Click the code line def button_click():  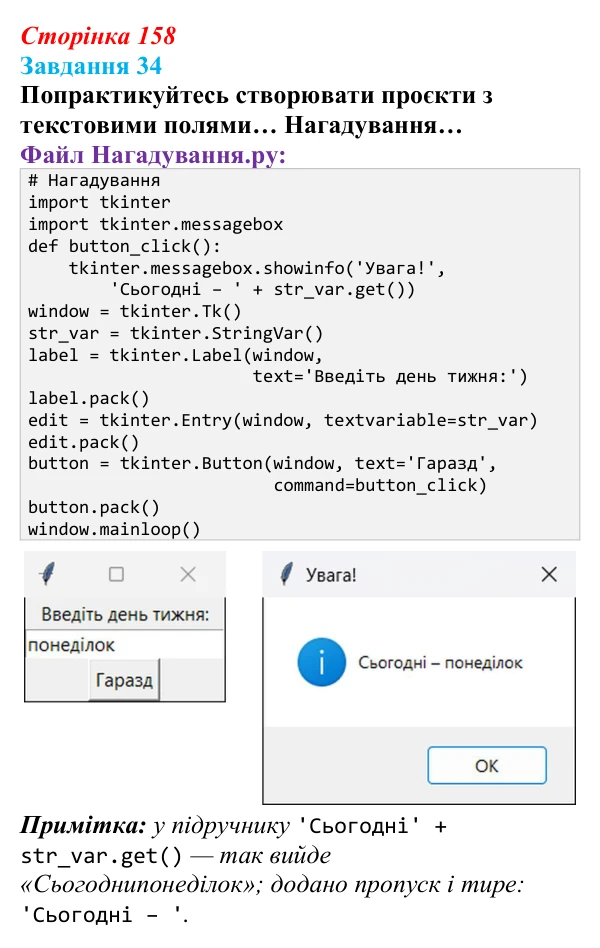pos(125,246)
